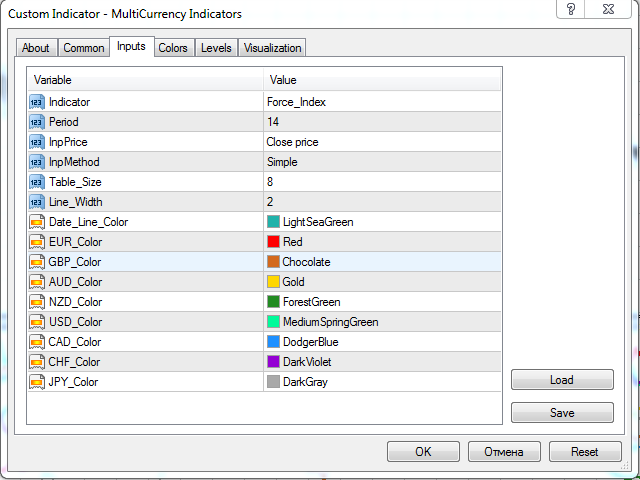Viewport: 640px width, 480px height.
Task: Select the CHF_Color variable name
Action: click(x=74, y=362)
